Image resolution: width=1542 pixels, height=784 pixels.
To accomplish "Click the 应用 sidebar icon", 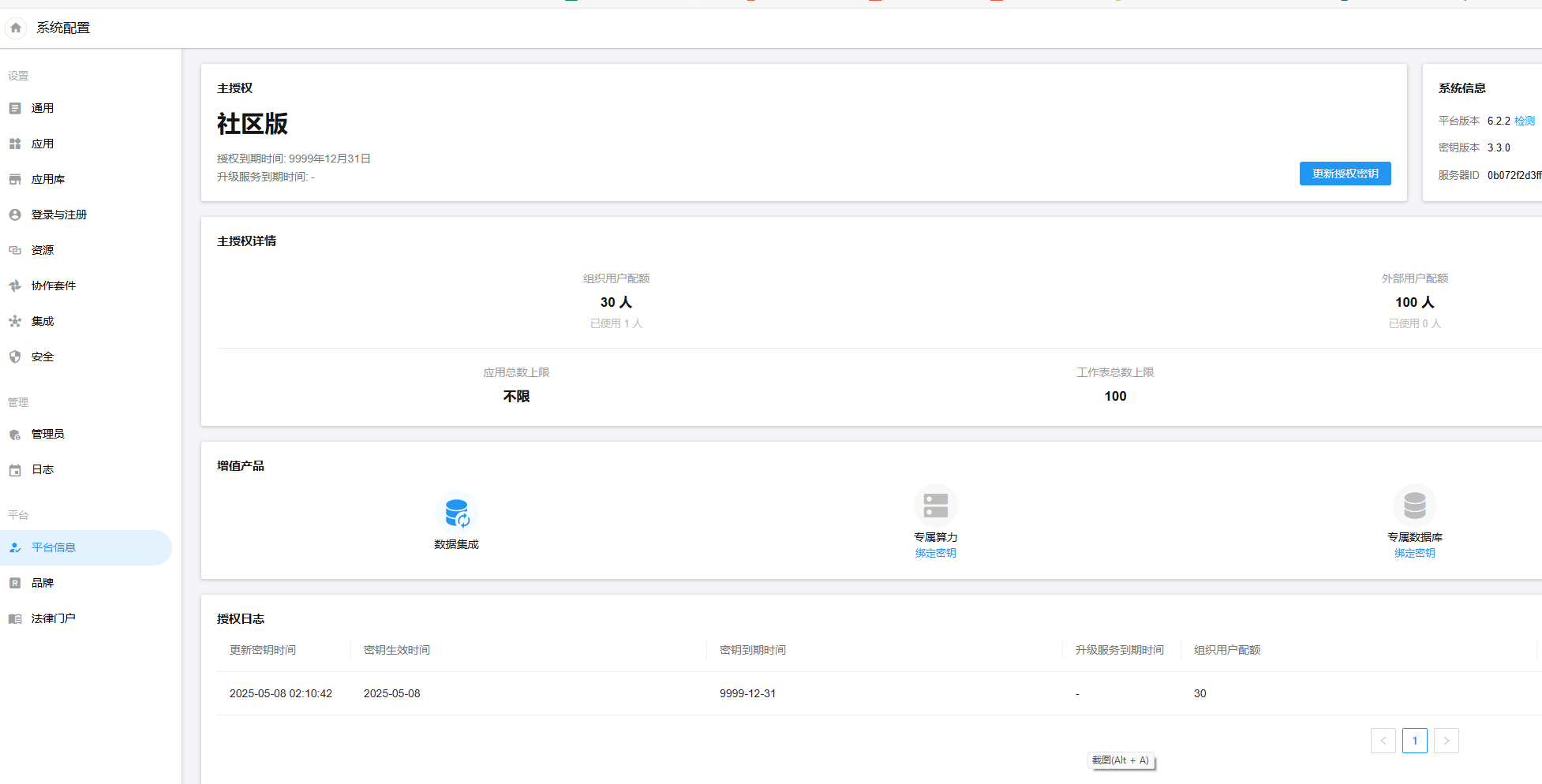I will pos(15,144).
